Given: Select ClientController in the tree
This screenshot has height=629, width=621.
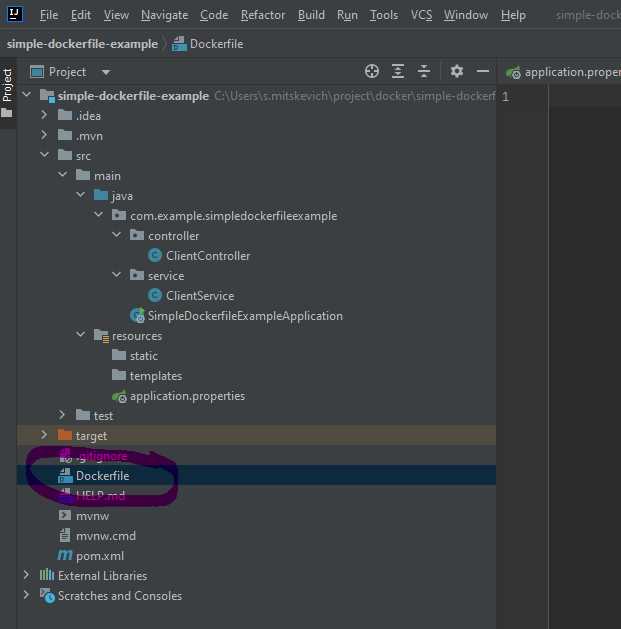Looking at the screenshot, I should click(x=208, y=256).
